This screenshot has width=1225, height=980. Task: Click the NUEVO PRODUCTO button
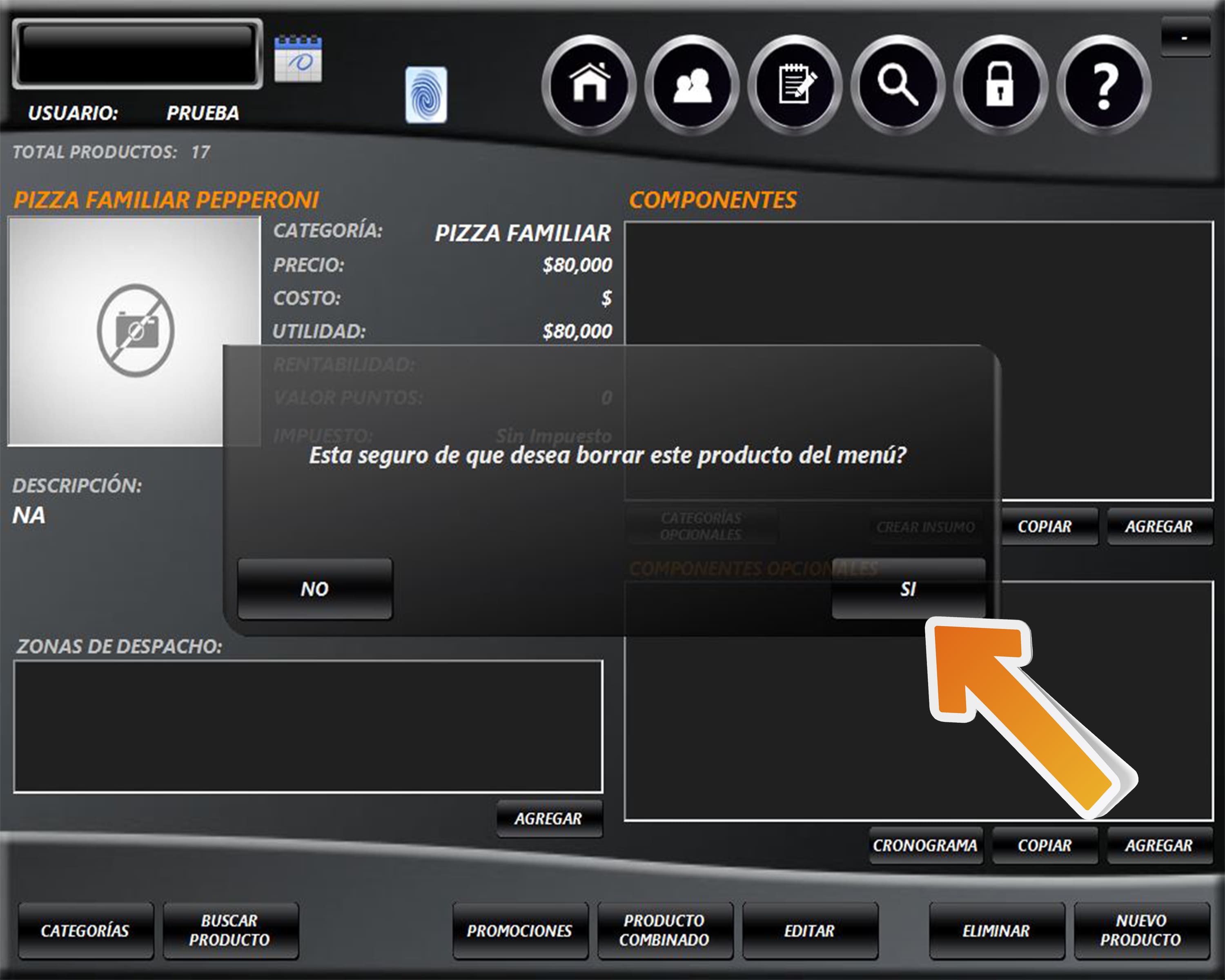coord(1141,931)
